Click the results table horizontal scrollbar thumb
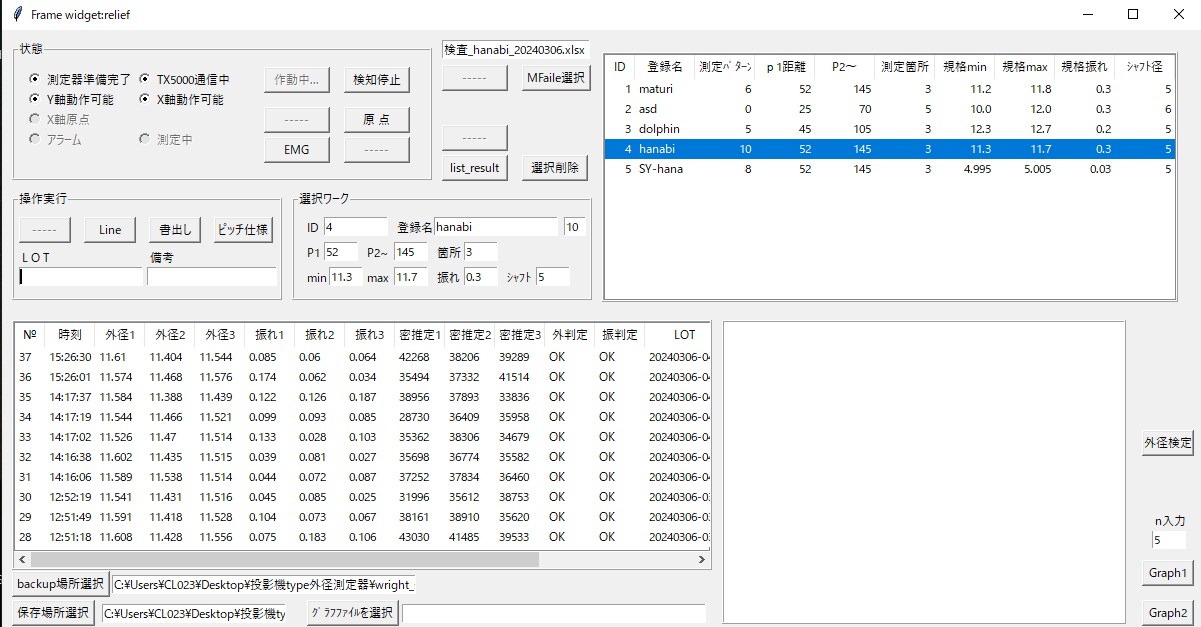This screenshot has width=1201, height=627. tap(285, 559)
